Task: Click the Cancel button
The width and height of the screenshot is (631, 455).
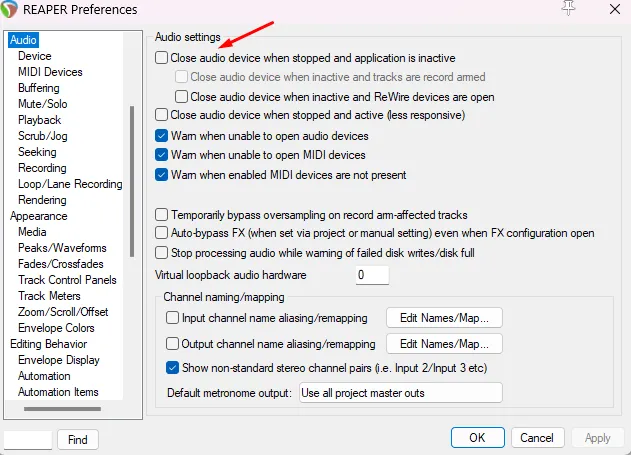Action: [537, 438]
